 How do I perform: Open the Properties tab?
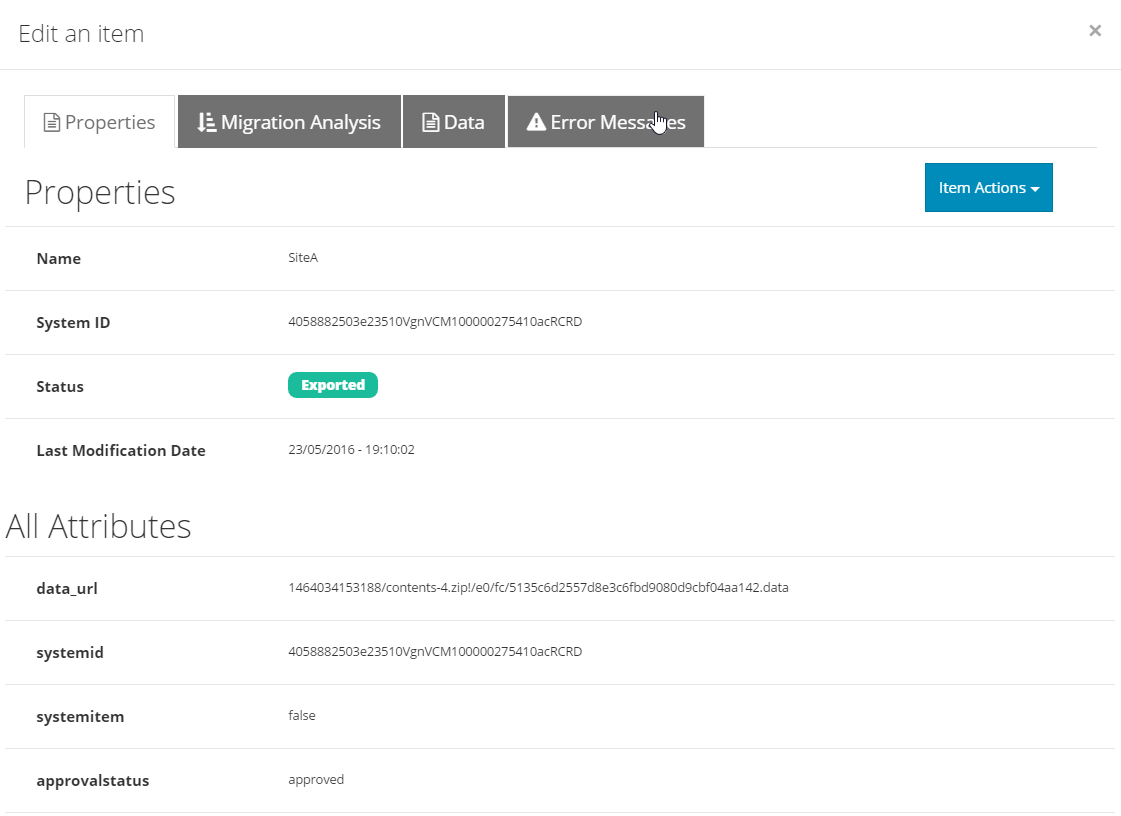[x=99, y=122]
